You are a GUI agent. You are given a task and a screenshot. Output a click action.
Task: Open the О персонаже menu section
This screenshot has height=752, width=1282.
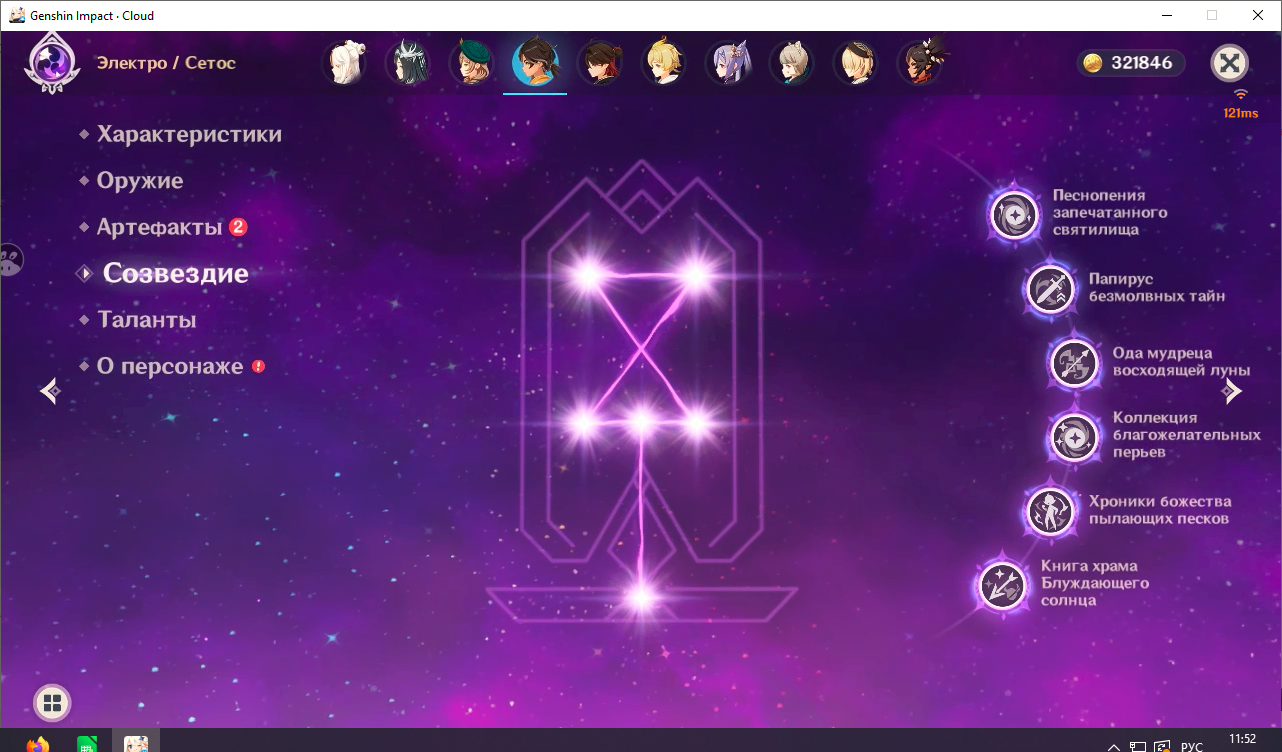[169, 366]
